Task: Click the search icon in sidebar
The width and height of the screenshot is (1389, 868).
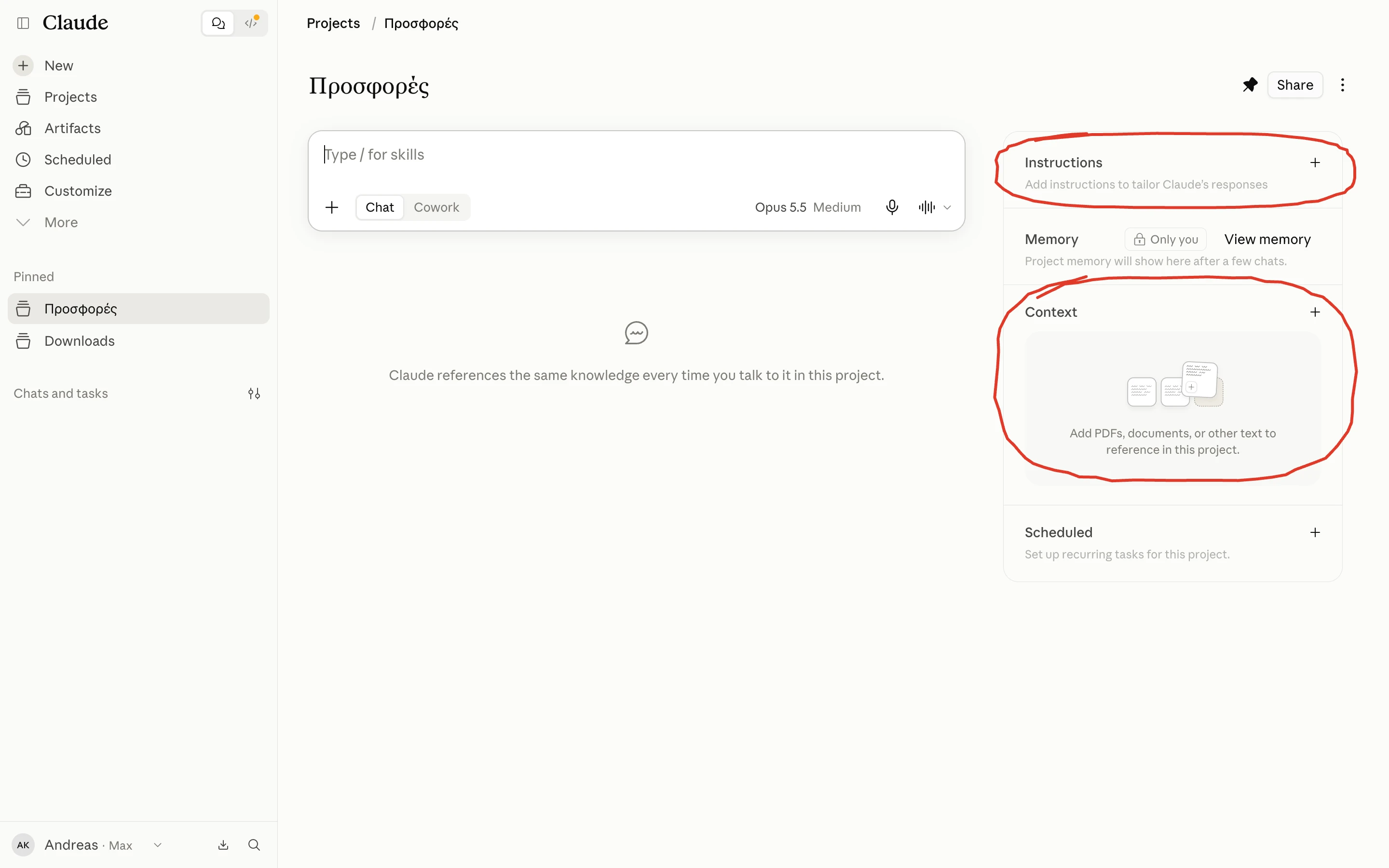Action: [254, 845]
